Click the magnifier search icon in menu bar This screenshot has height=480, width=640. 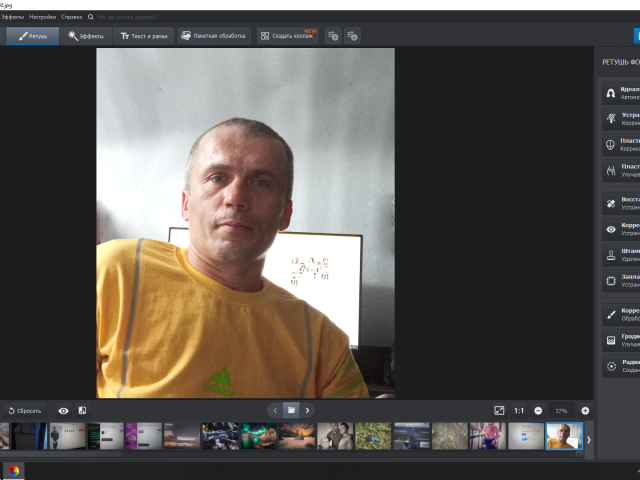[x=91, y=17]
